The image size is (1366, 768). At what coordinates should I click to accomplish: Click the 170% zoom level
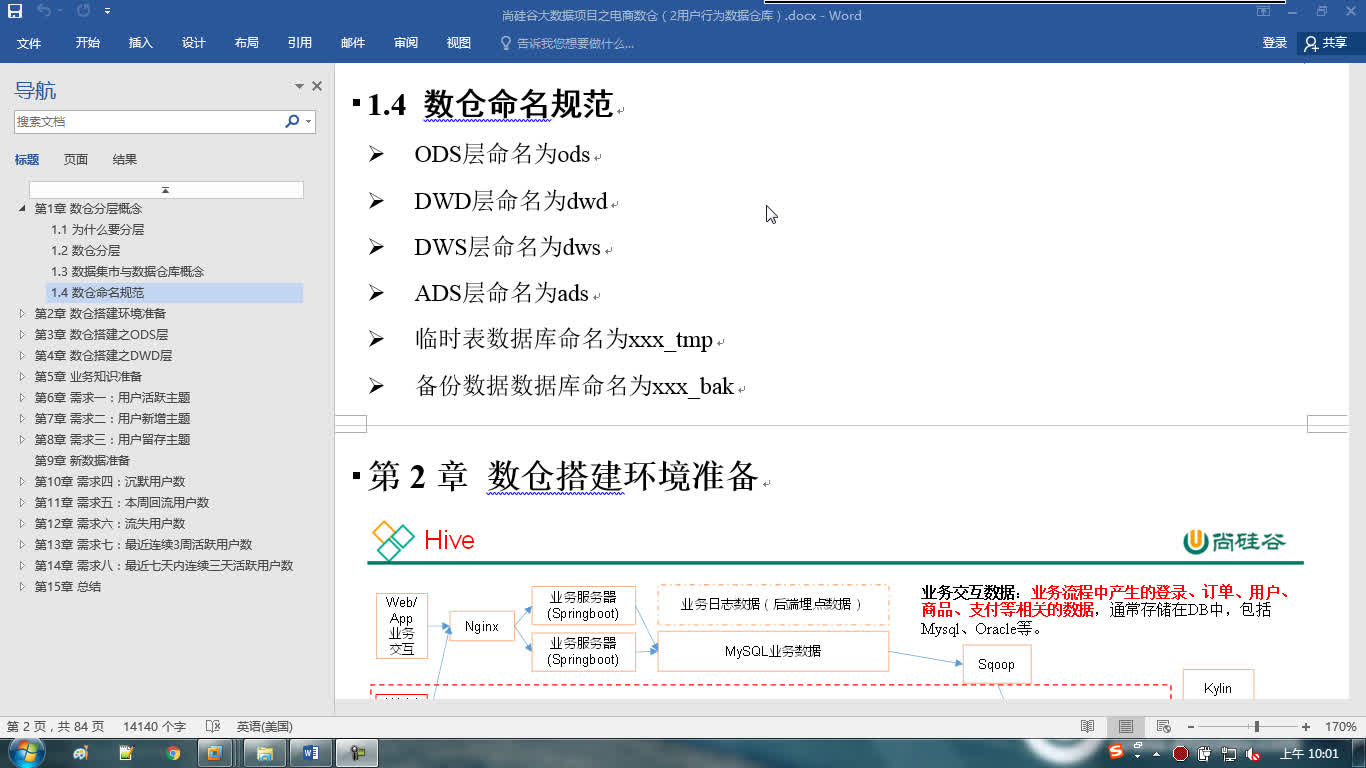1341,726
